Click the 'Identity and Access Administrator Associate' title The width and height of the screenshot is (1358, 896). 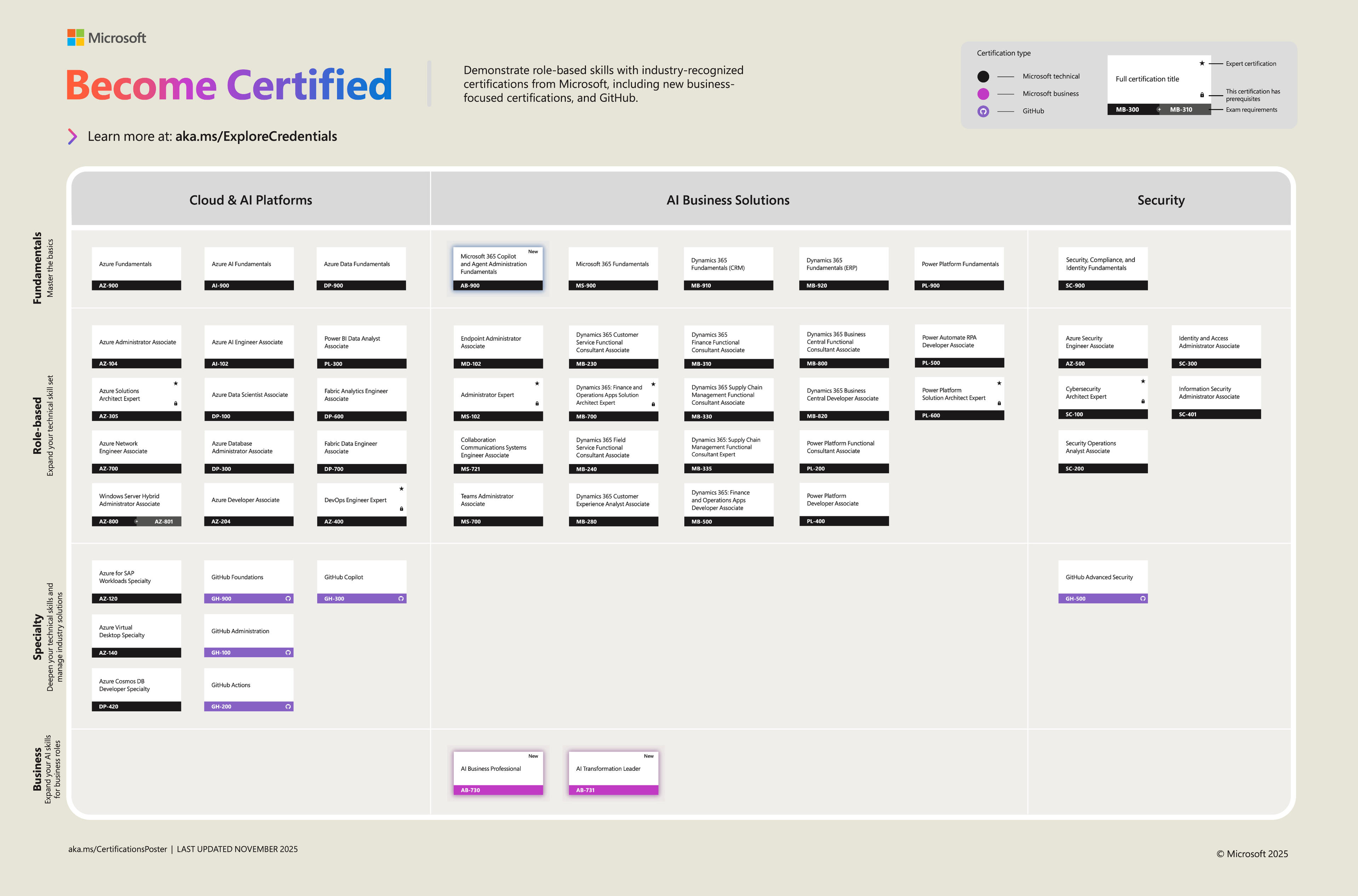pos(1209,342)
